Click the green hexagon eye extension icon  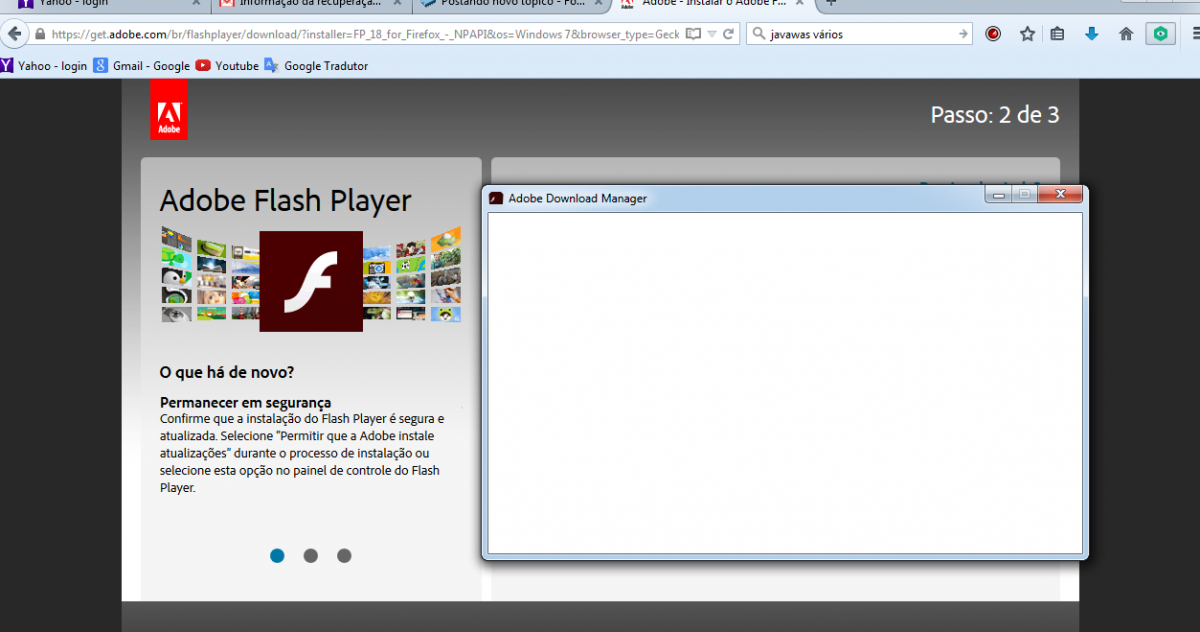tap(1160, 34)
